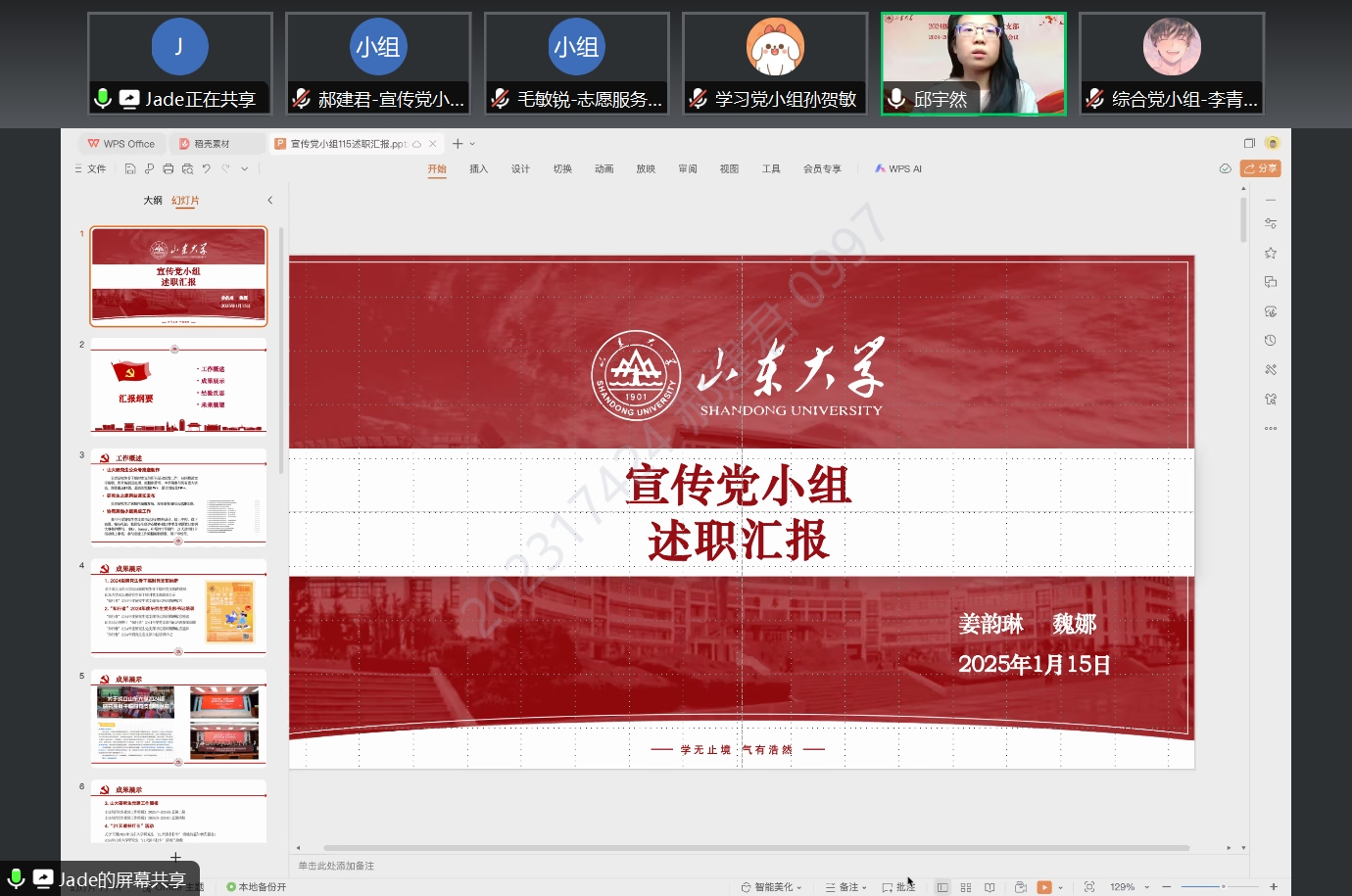Viewport: 1352px width, 896px height.
Task: Click the new tab plus icon
Action: [x=458, y=143]
